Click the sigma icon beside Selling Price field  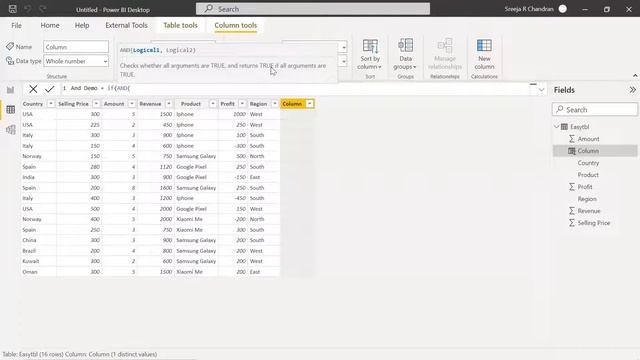click(x=572, y=223)
